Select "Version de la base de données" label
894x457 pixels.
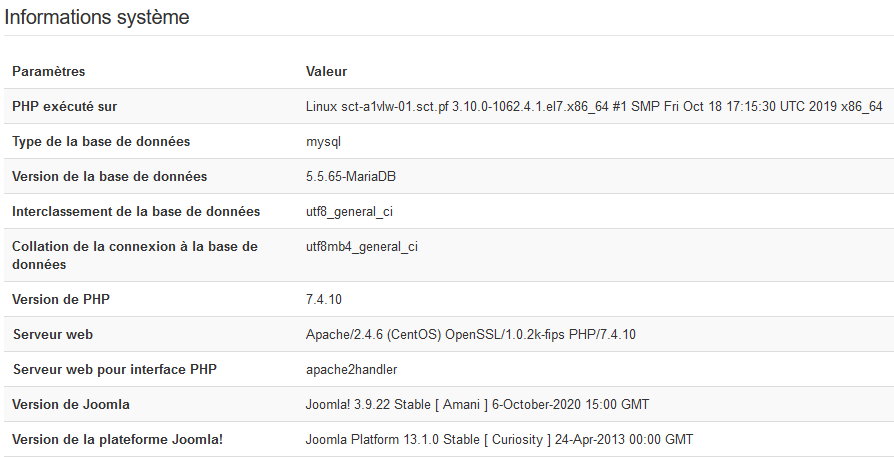tap(109, 176)
